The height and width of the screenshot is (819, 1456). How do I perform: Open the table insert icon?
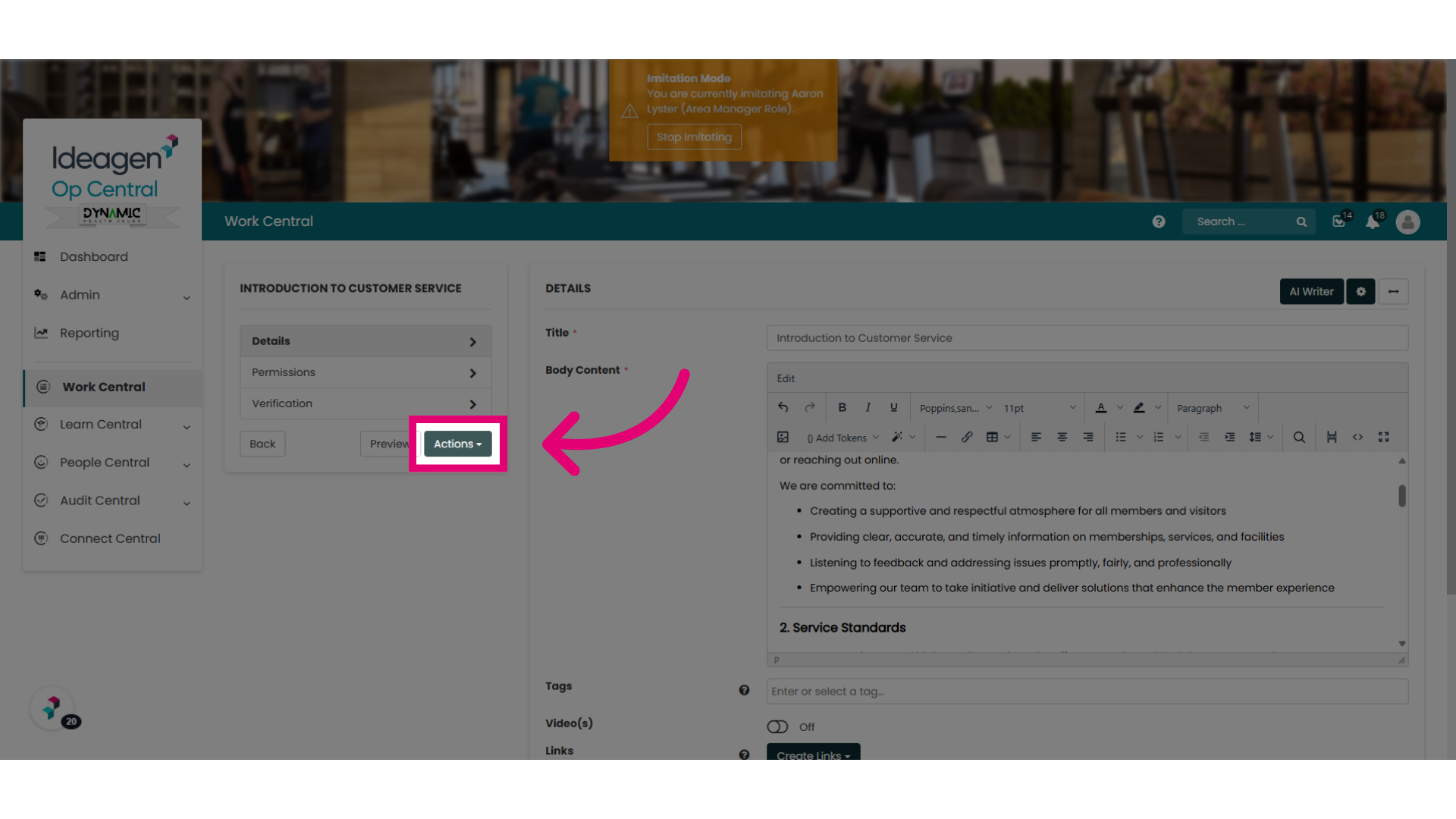pyautogui.click(x=992, y=437)
